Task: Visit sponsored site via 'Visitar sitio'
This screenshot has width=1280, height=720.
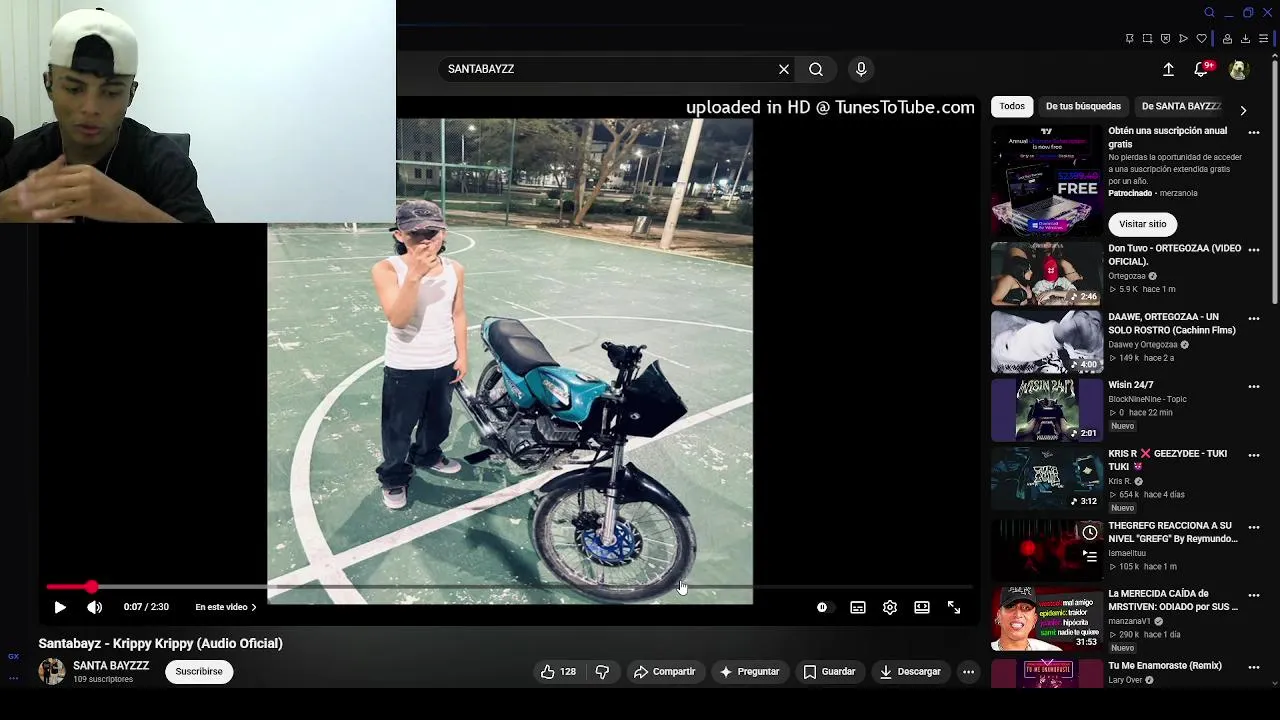Action: coord(1143,224)
